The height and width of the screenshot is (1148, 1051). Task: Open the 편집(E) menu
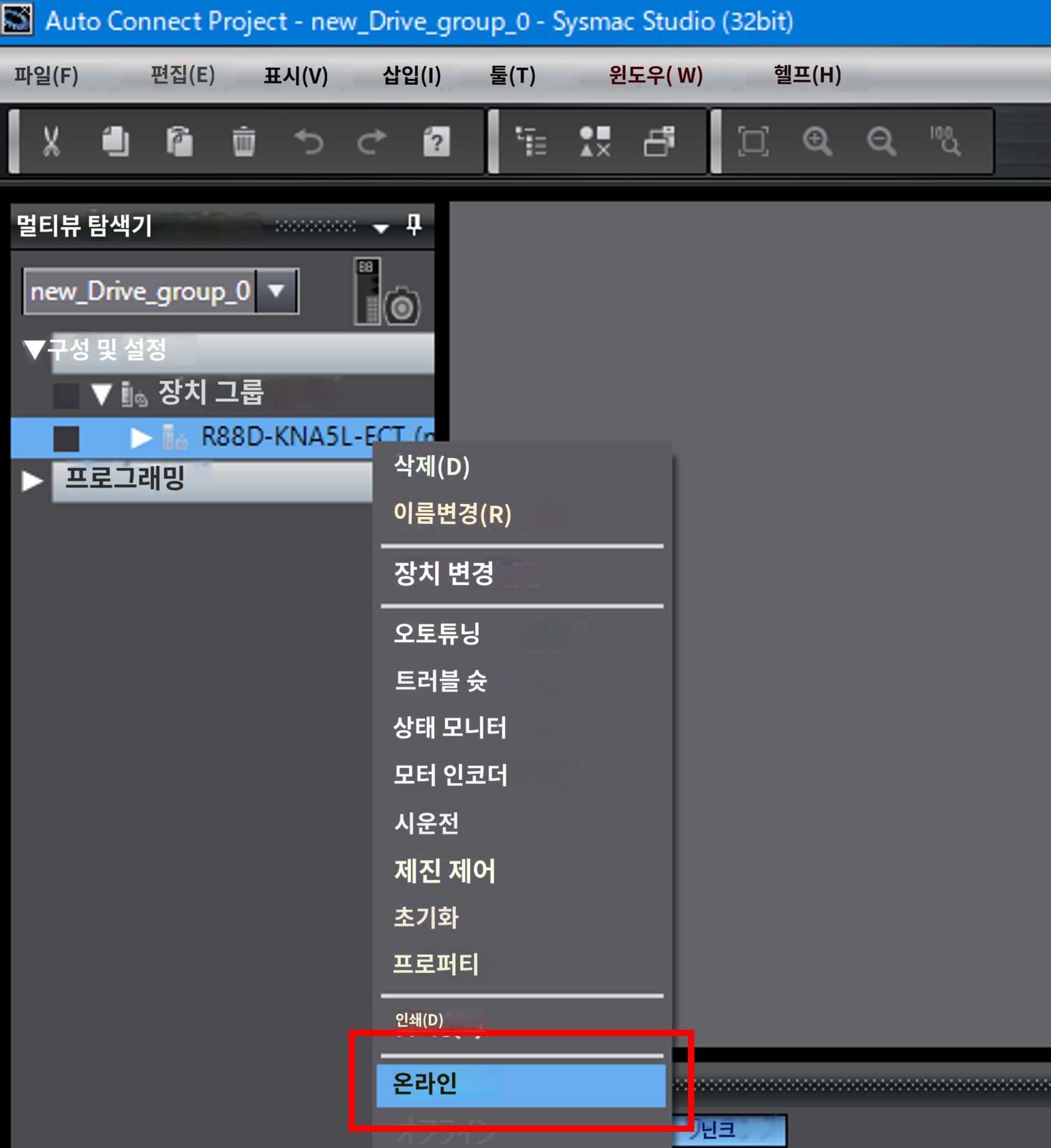[182, 75]
